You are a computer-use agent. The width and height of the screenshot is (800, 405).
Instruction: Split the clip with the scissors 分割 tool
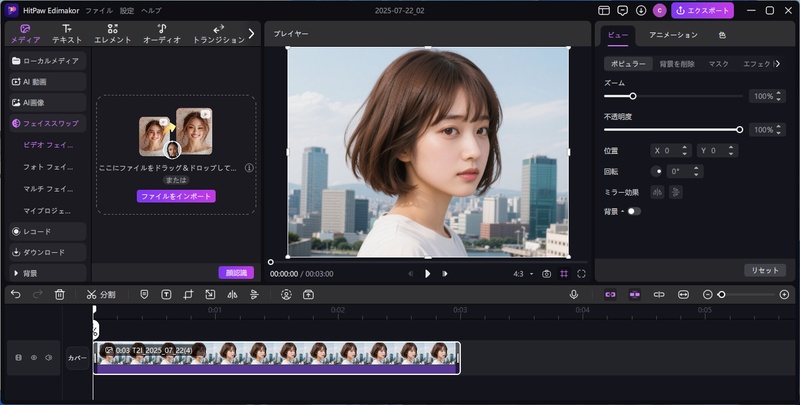[x=101, y=294]
